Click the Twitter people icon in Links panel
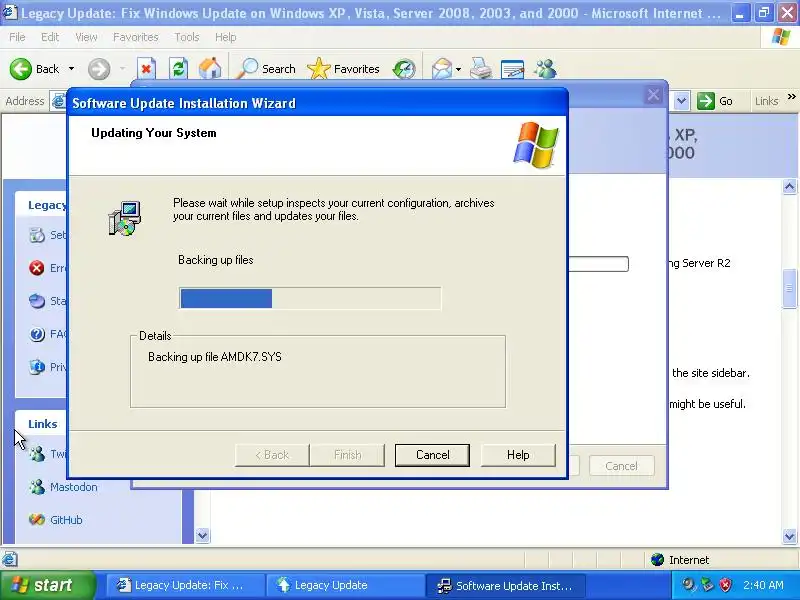Viewport: 800px width, 600px height. coord(37,454)
